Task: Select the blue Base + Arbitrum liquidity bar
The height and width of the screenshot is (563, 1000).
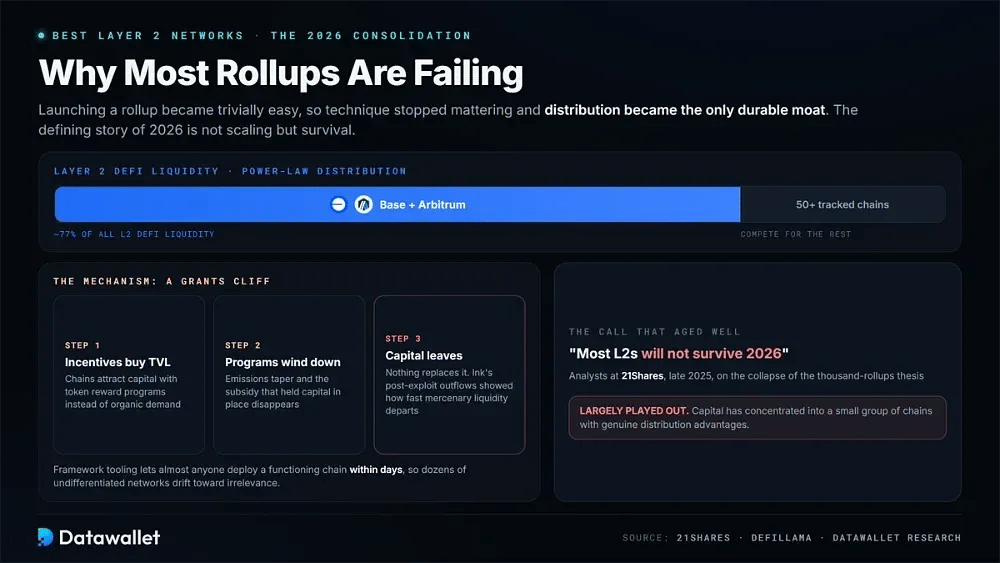Action: (397, 204)
